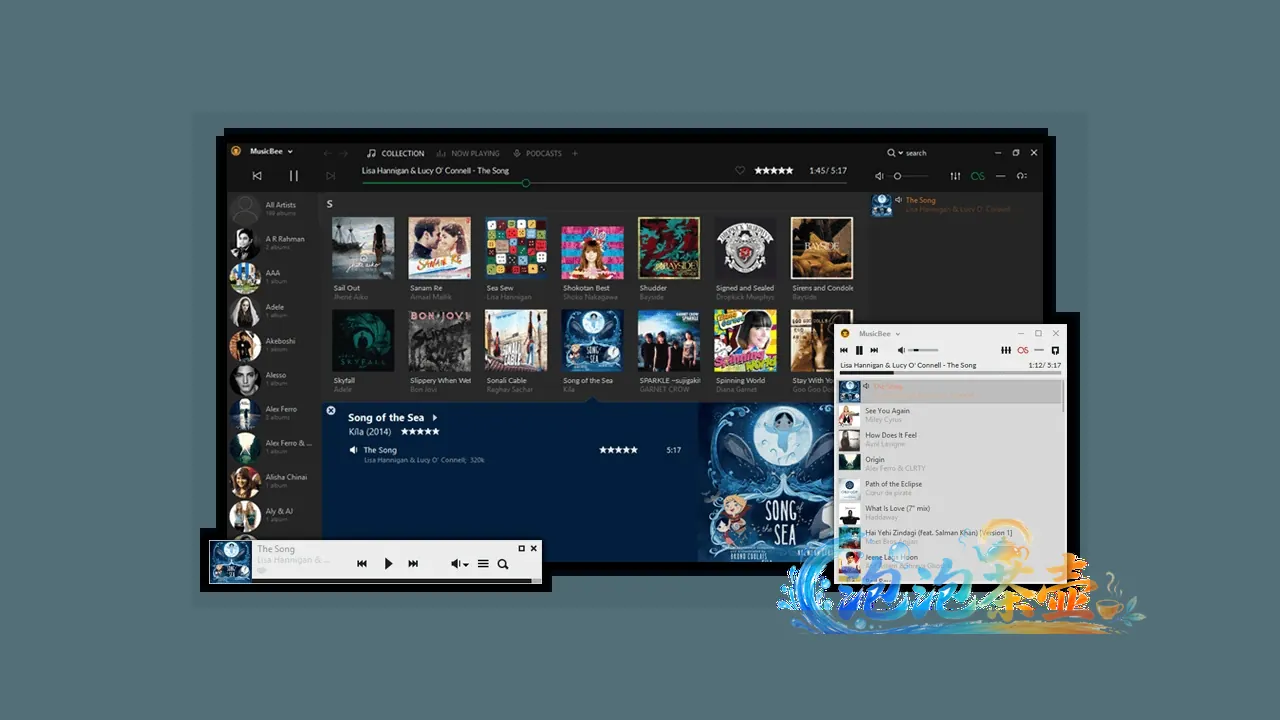
Task: Rate the Kíla (2014) album stars
Action: 420,432
